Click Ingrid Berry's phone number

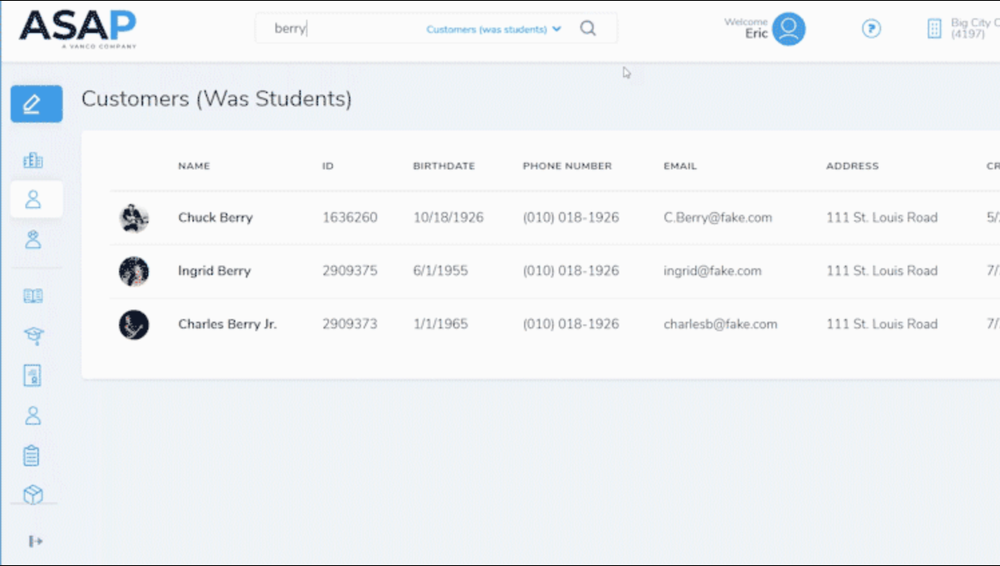click(x=571, y=271)
